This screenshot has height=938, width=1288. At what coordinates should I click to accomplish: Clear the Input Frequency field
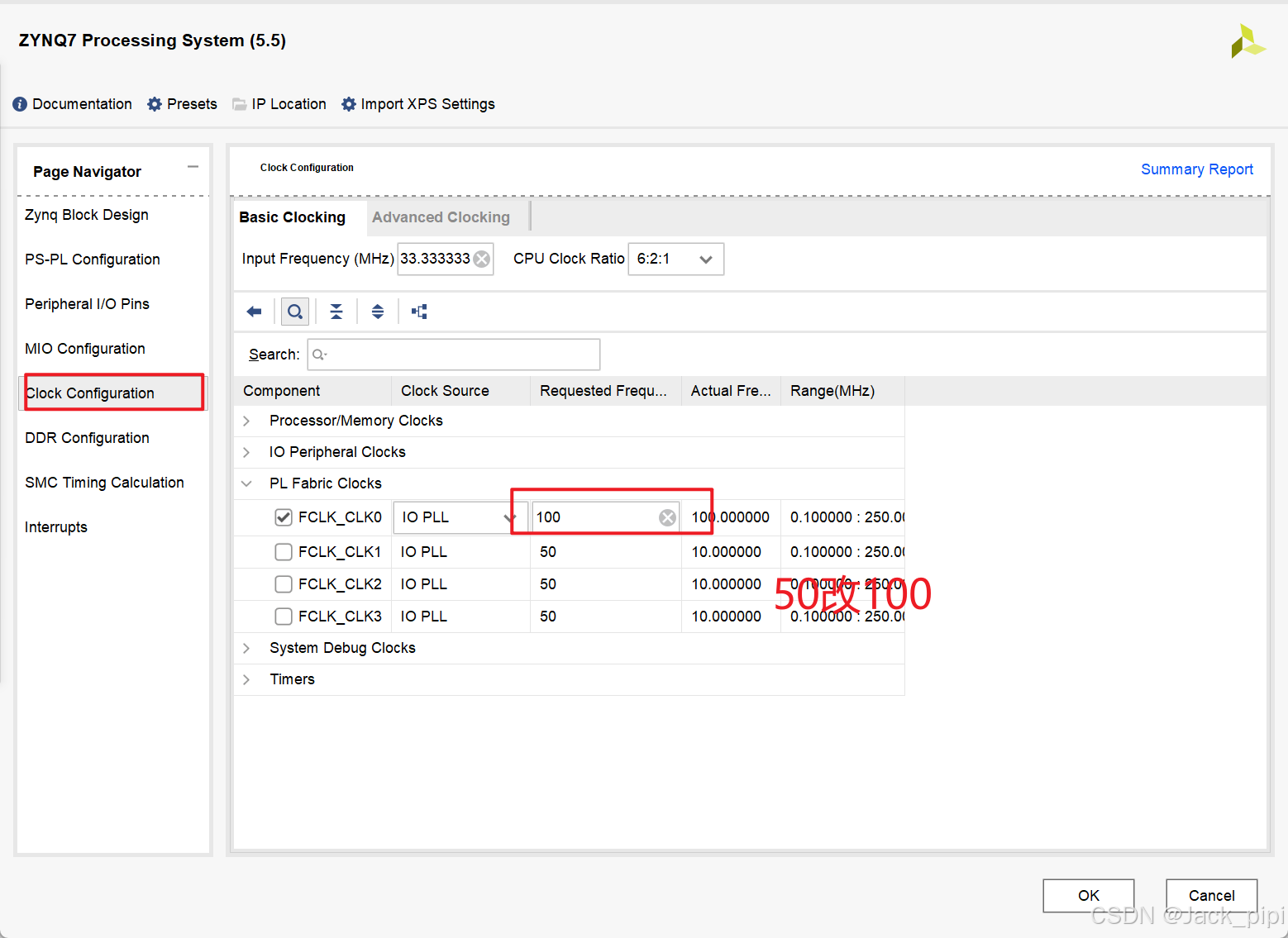click(x=482, y=259)
